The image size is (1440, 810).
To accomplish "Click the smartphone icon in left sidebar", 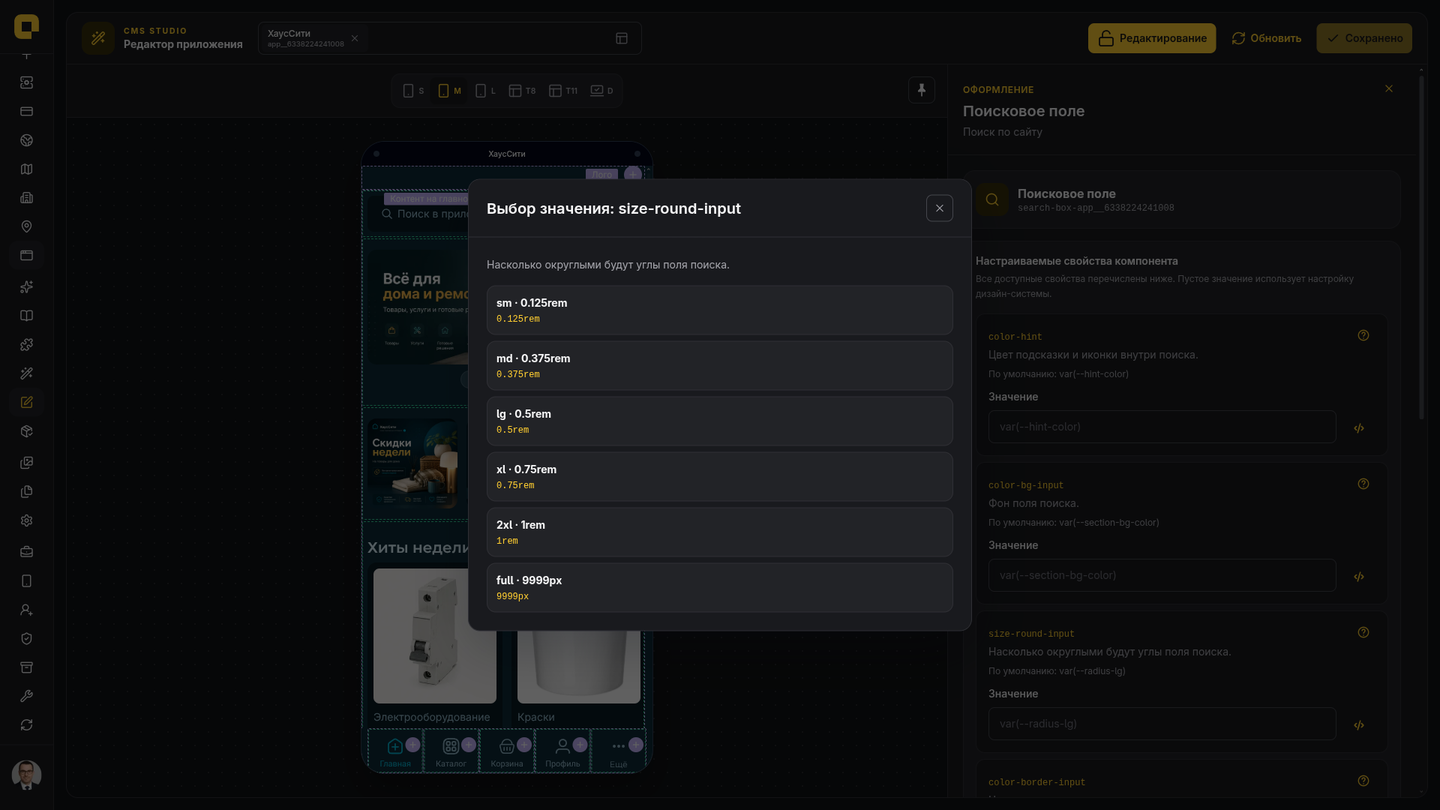I will (x=27, y=581).
